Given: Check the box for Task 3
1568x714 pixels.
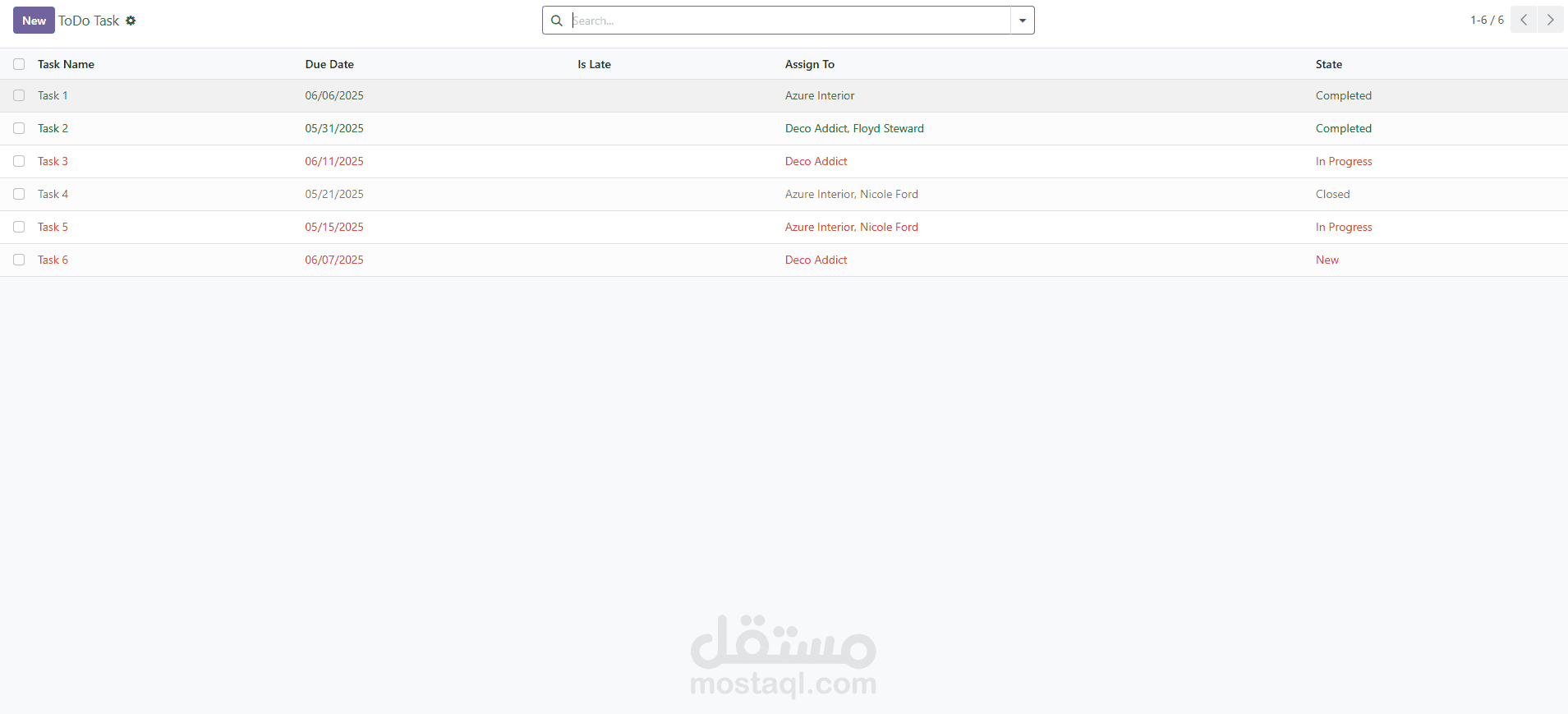Looking at the screenshot, I should (19, 161).
